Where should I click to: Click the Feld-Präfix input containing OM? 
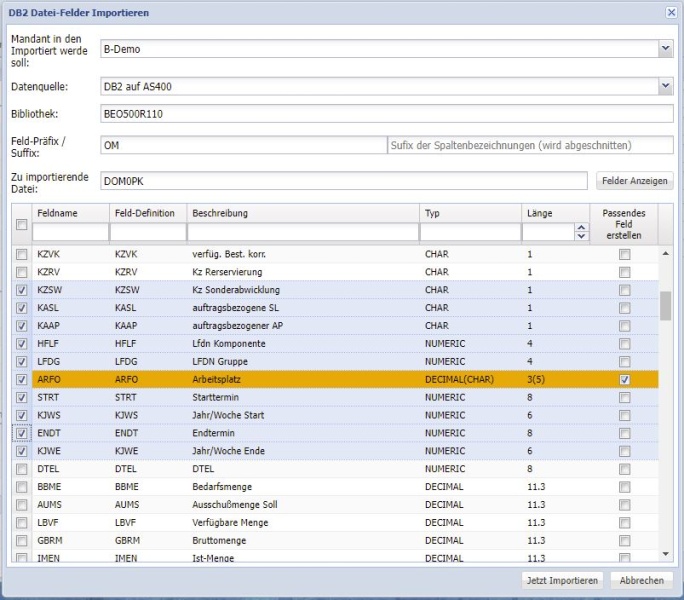[242, 146]
